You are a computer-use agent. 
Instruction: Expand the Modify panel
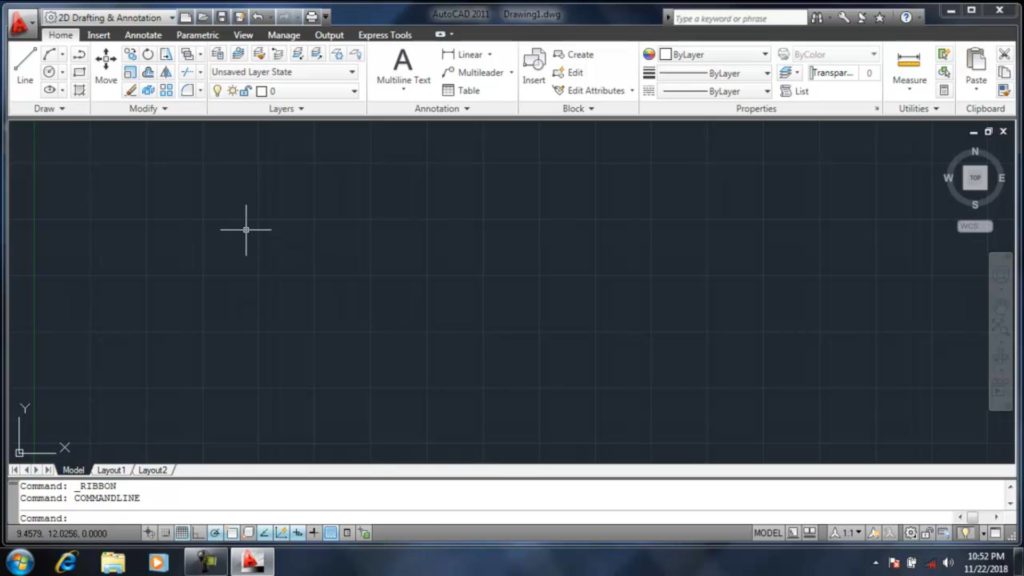148,109
